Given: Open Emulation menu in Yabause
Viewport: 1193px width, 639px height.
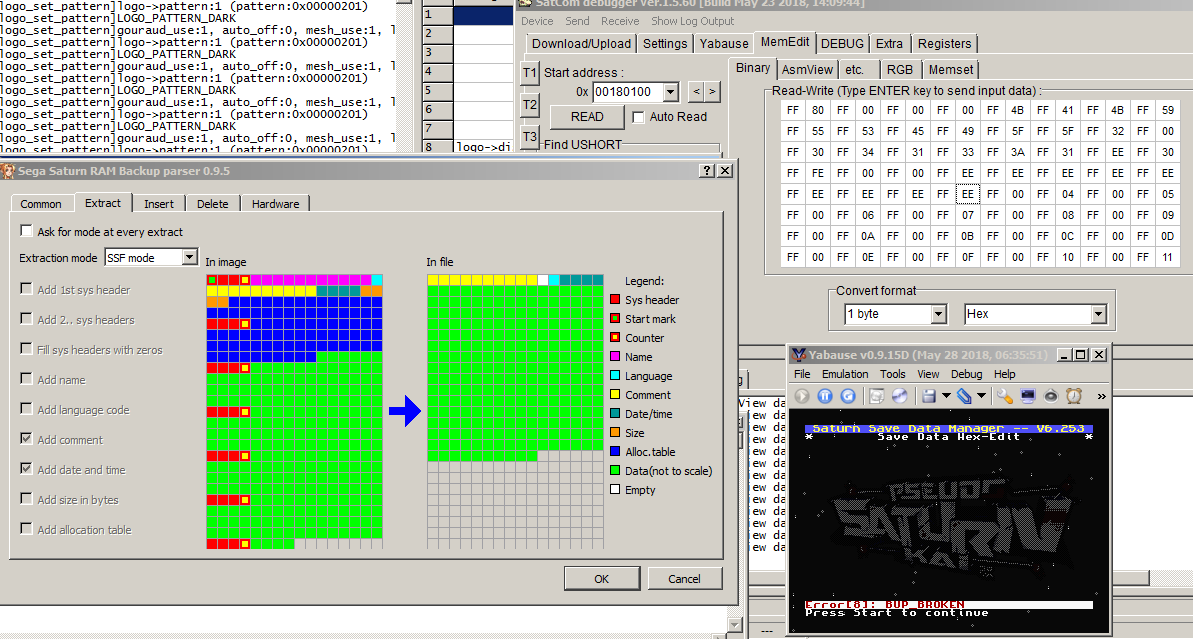Looking at the screenshot, I should [845, 374].
